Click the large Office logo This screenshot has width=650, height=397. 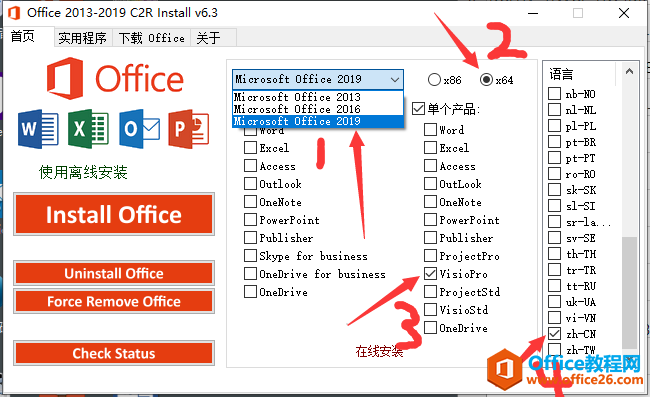point(115,78)
